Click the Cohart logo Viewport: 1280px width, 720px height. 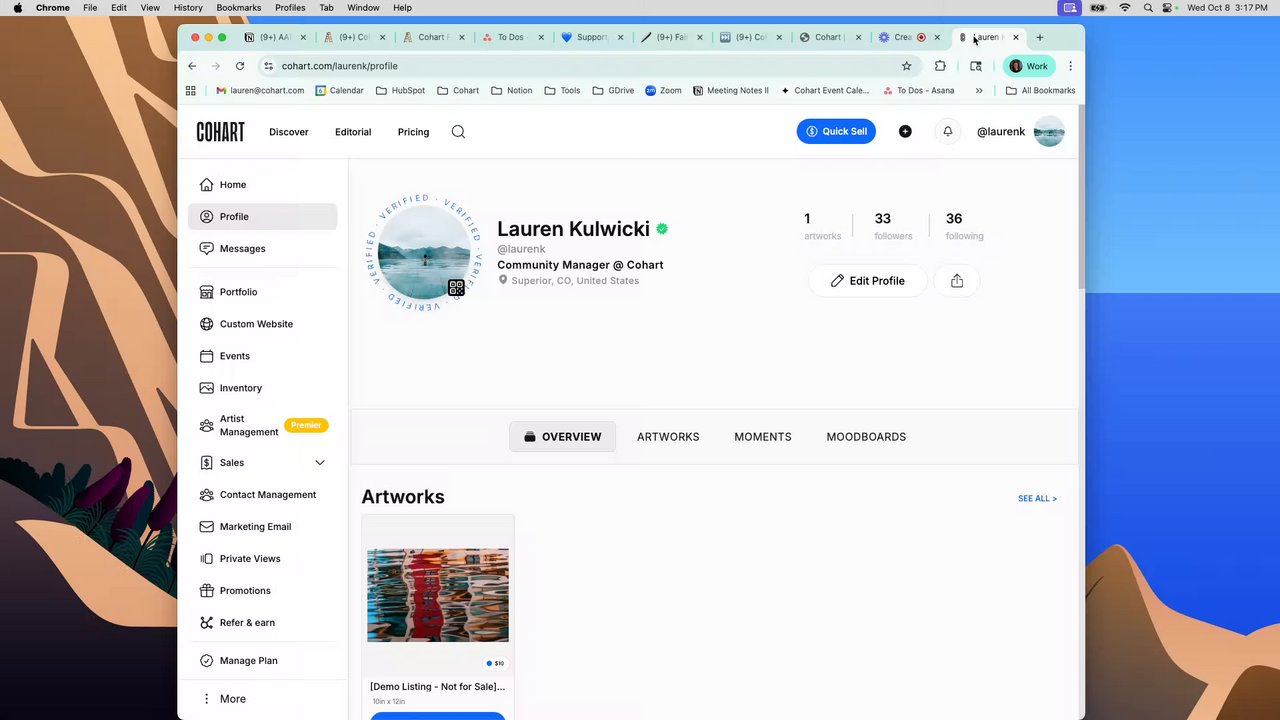click(220, 132)
